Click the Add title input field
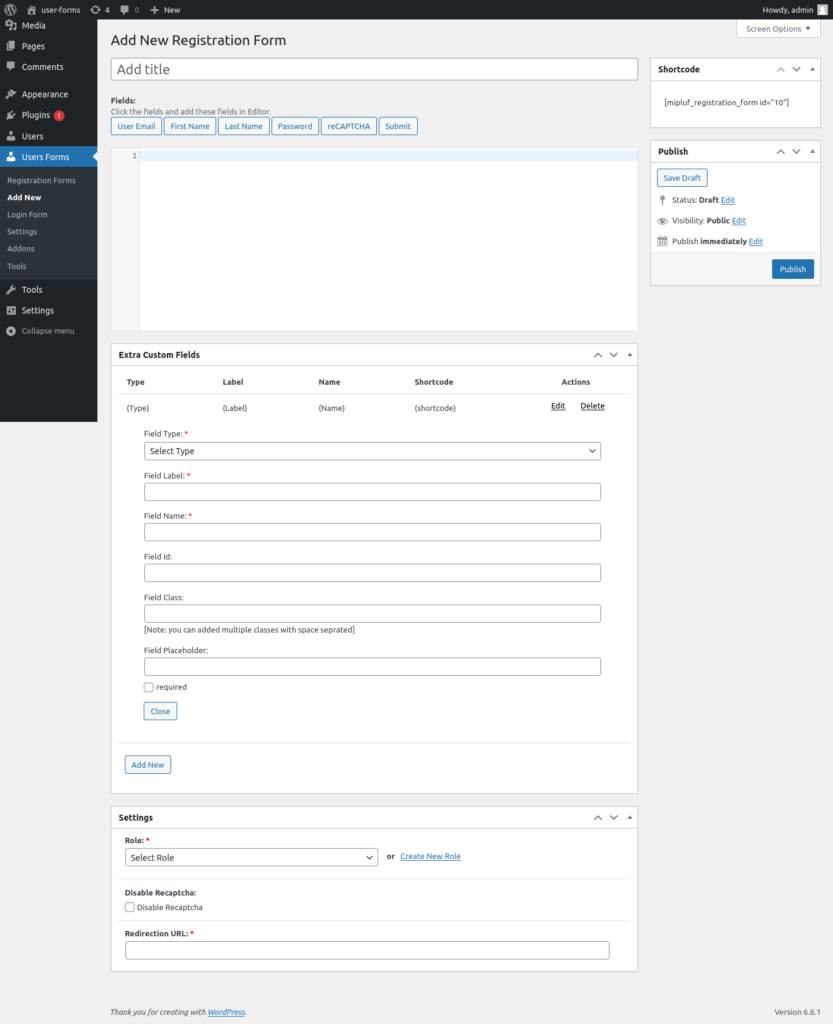 click(374, 69)
